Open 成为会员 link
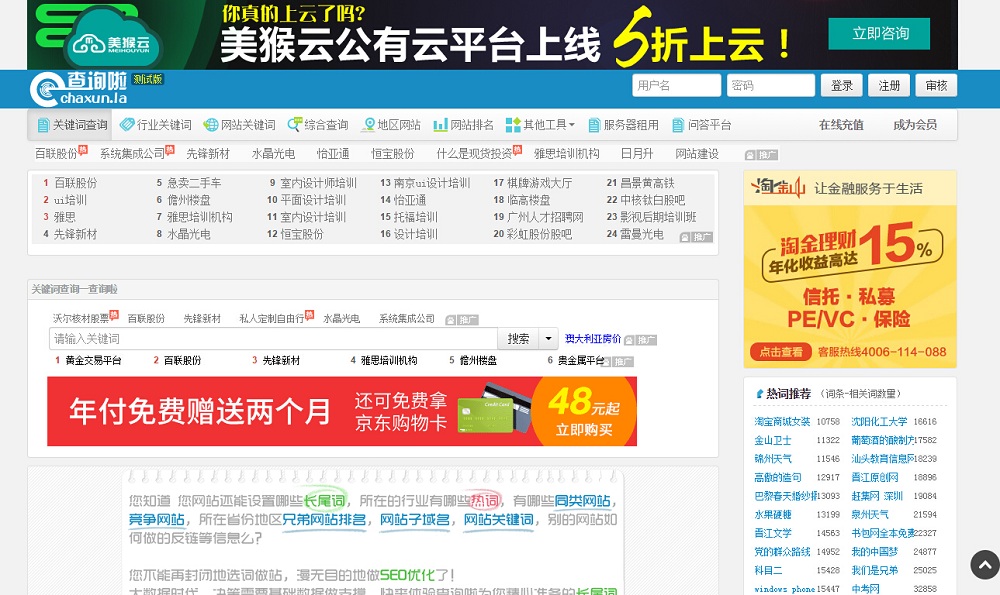The height and width of the screenshot is (595, 1000). coord(915,125)
